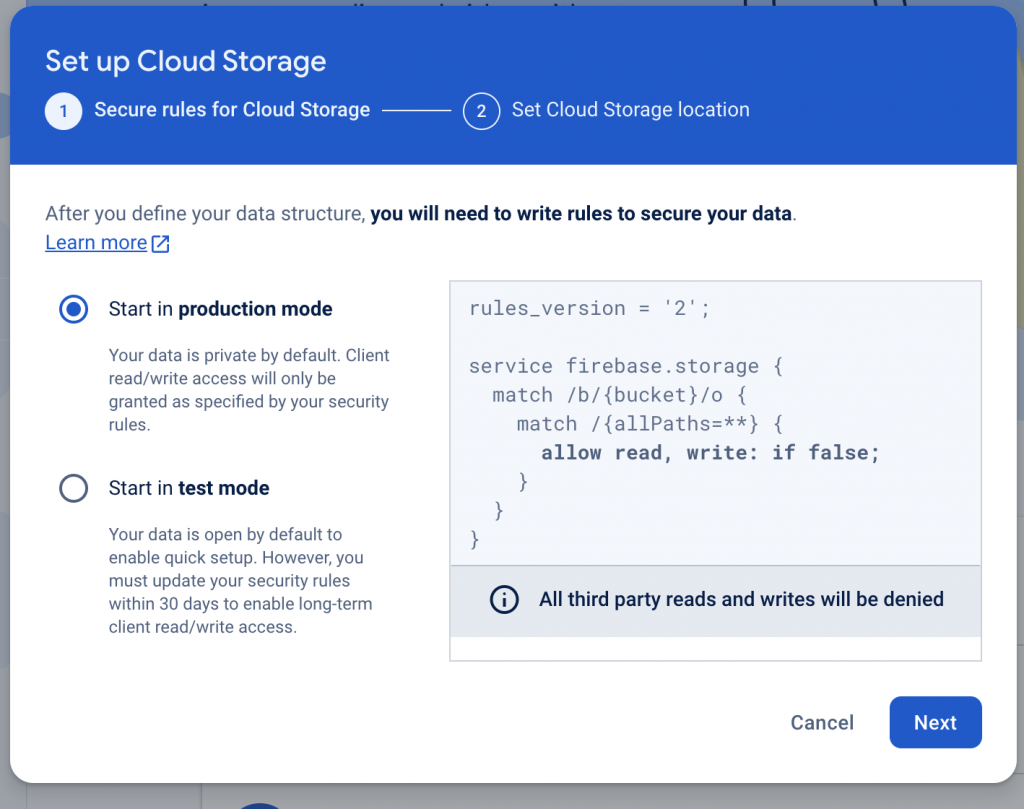Click the "Set up Cloud Storage" dialog title
Image resolution: width=1024 pixels, height=809 pixels.
click(186, 61)
